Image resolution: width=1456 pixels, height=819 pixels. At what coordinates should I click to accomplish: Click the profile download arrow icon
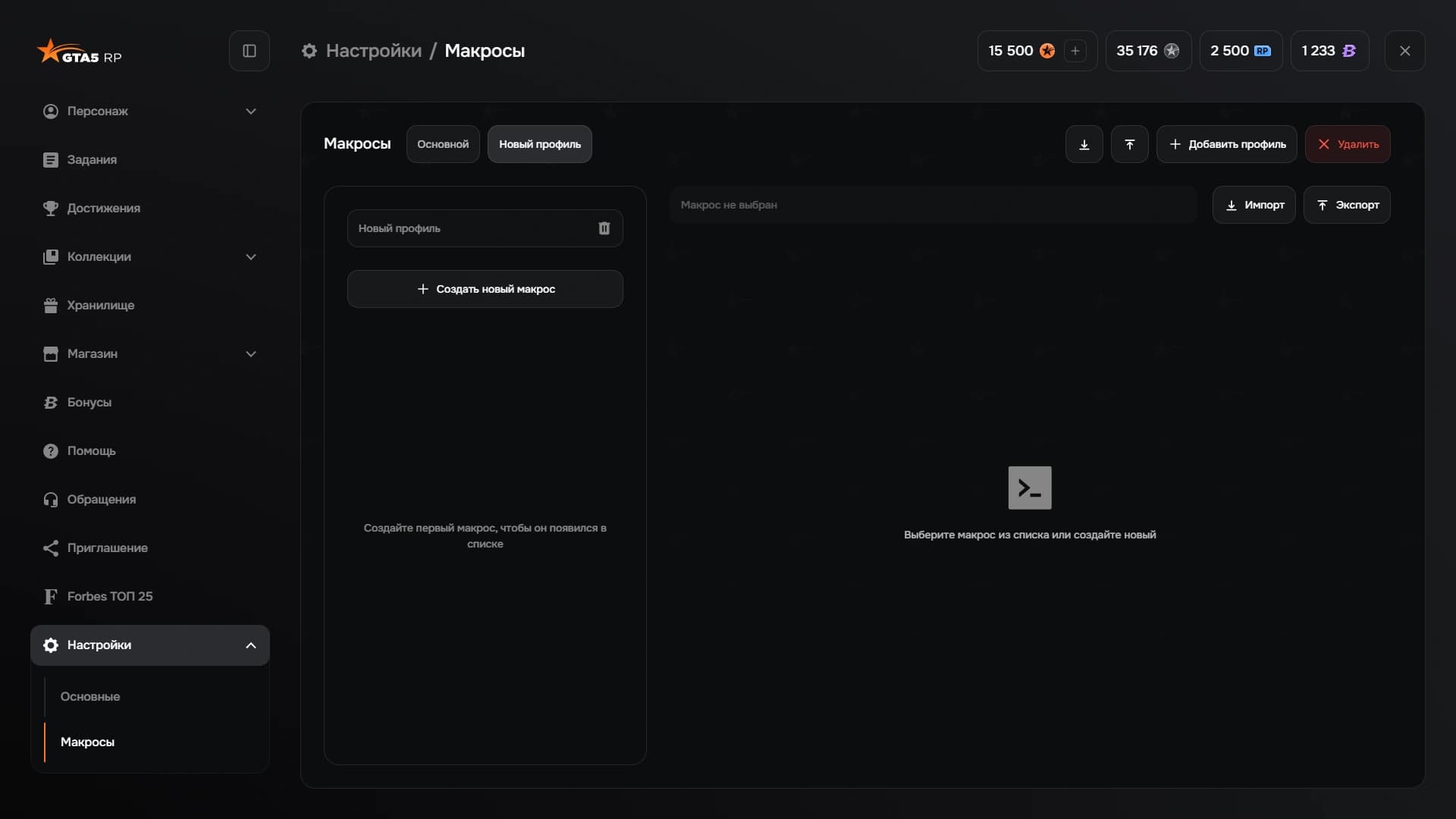pyautogui.click(x=1084, y=144)
